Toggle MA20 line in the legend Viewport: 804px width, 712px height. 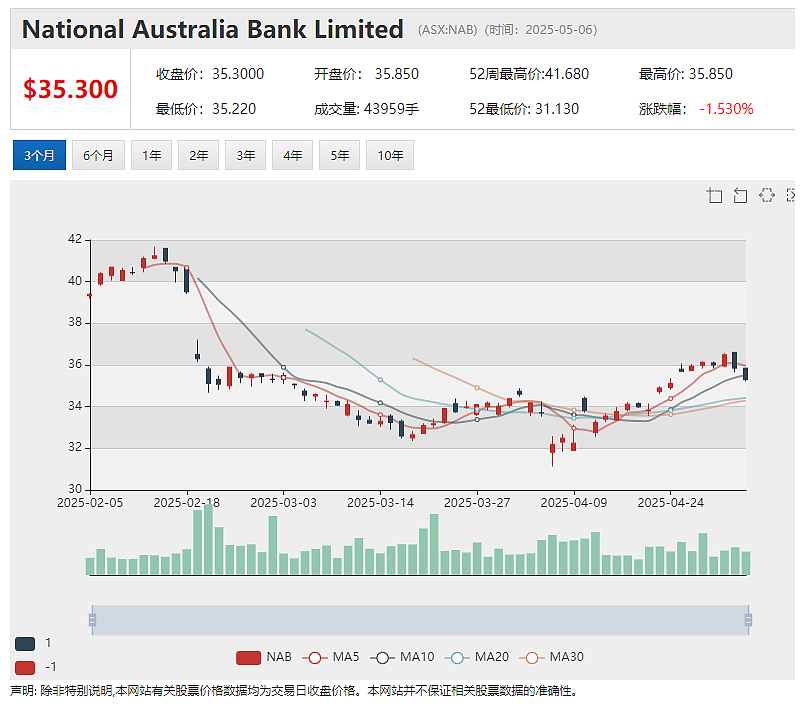coord(477,657)
